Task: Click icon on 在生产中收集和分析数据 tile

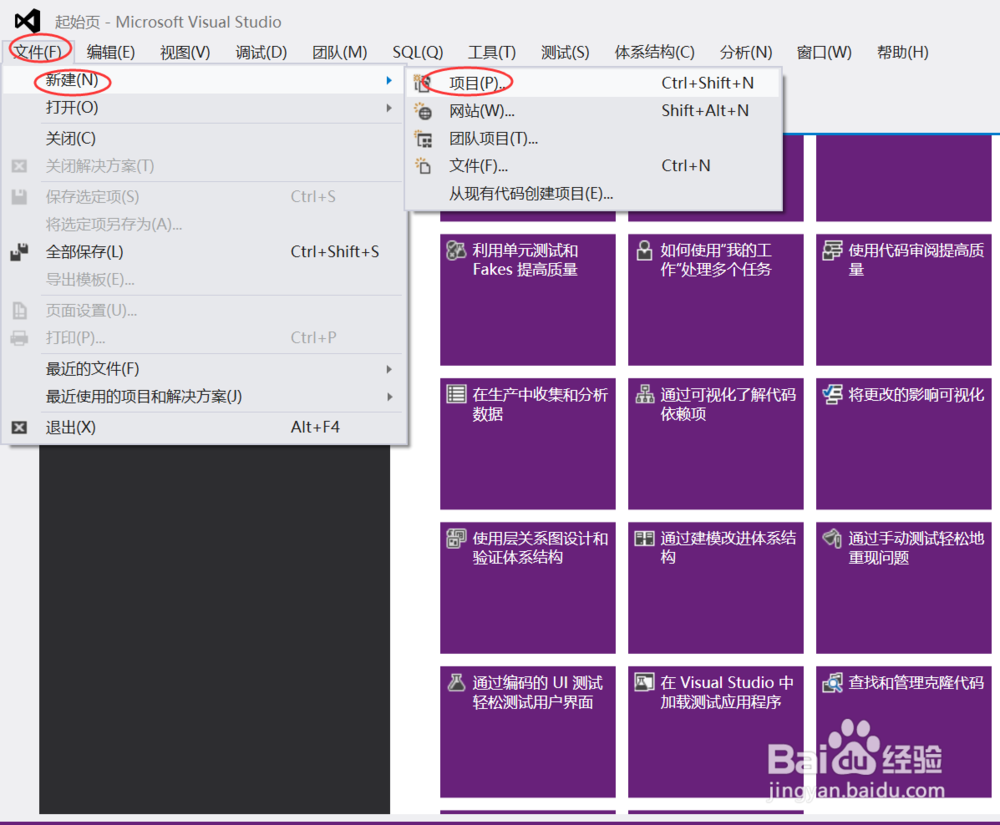Action: pos(456,394)
